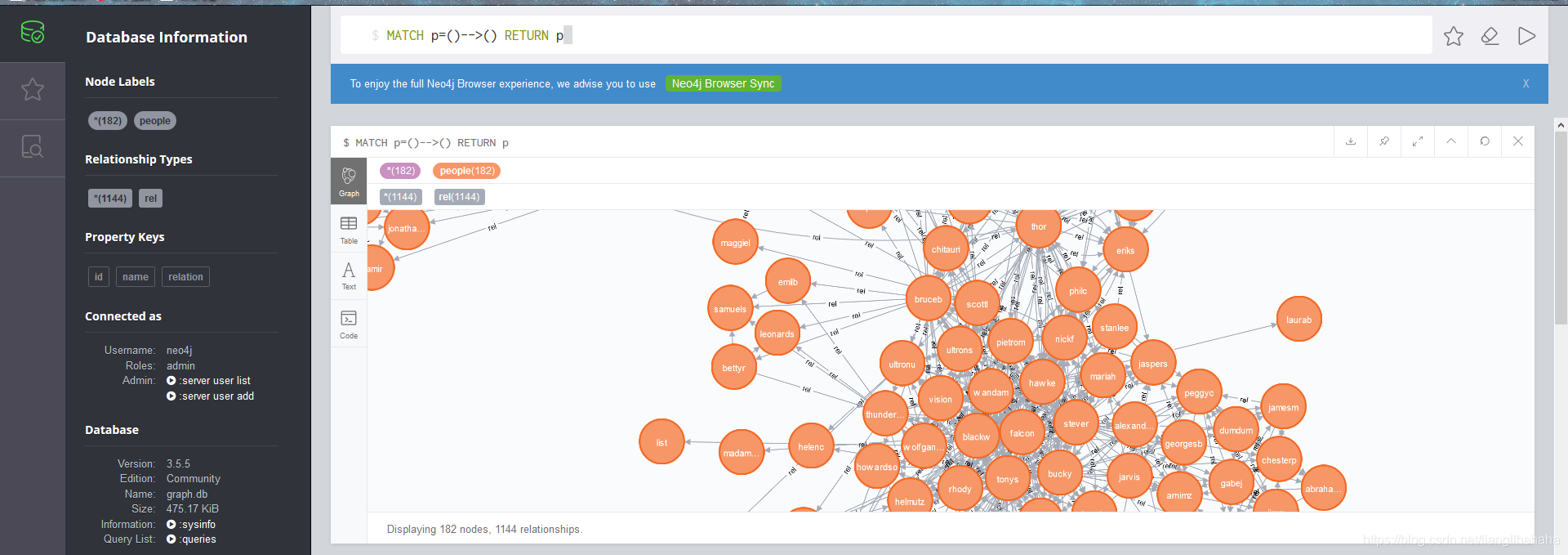Select the leonards node in graph
Viewport: 1568px width, 555px height.
(777, 333)
